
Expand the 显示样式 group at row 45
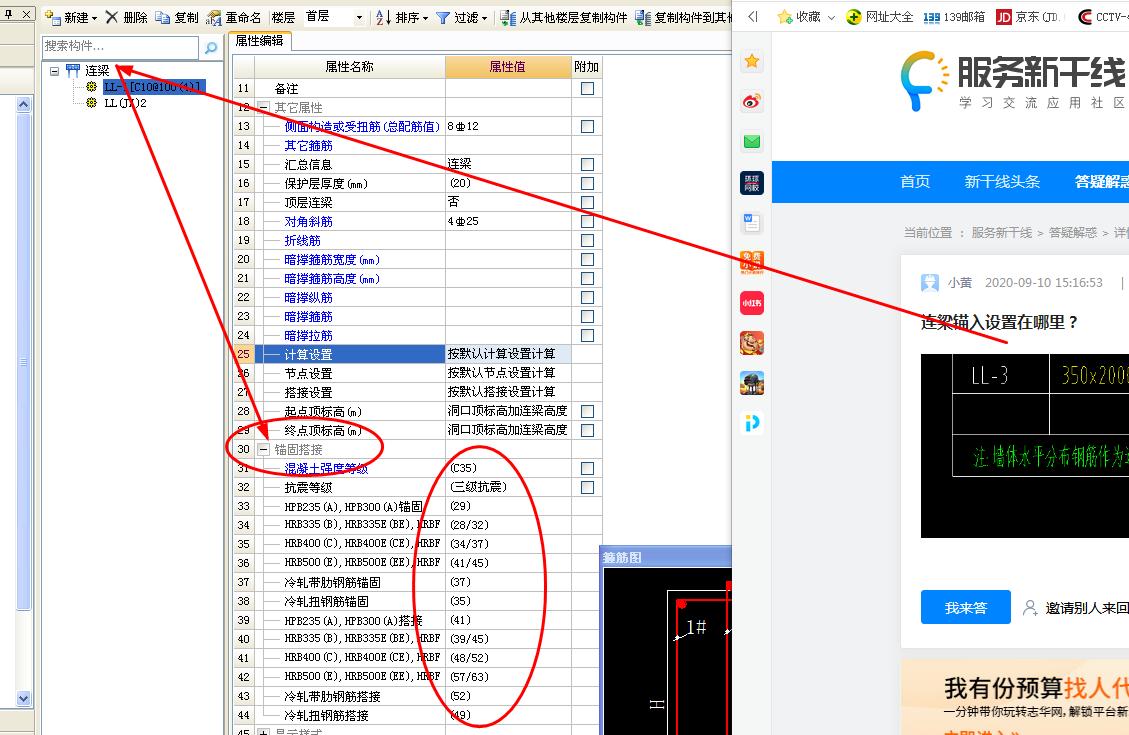pyautogui.click(x=264, y=731)
